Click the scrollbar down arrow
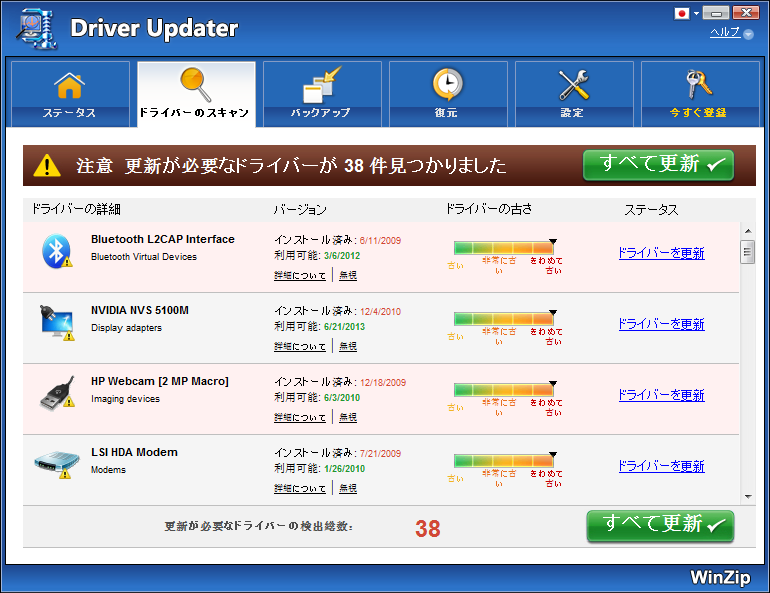 click(747, 497)
